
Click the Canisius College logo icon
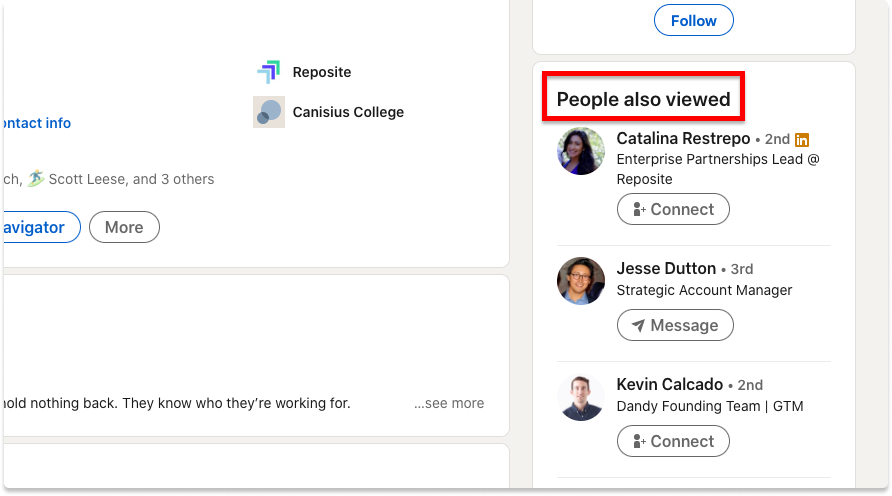tap(269, 112)
